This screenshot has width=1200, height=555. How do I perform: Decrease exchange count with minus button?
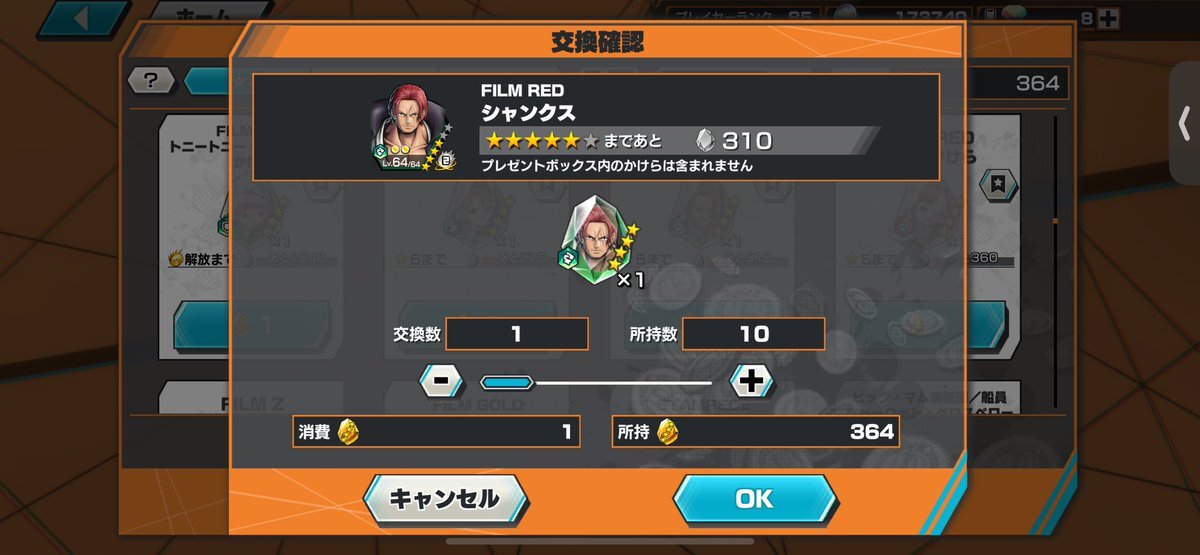pyautogui.click(x=440, y=380)
